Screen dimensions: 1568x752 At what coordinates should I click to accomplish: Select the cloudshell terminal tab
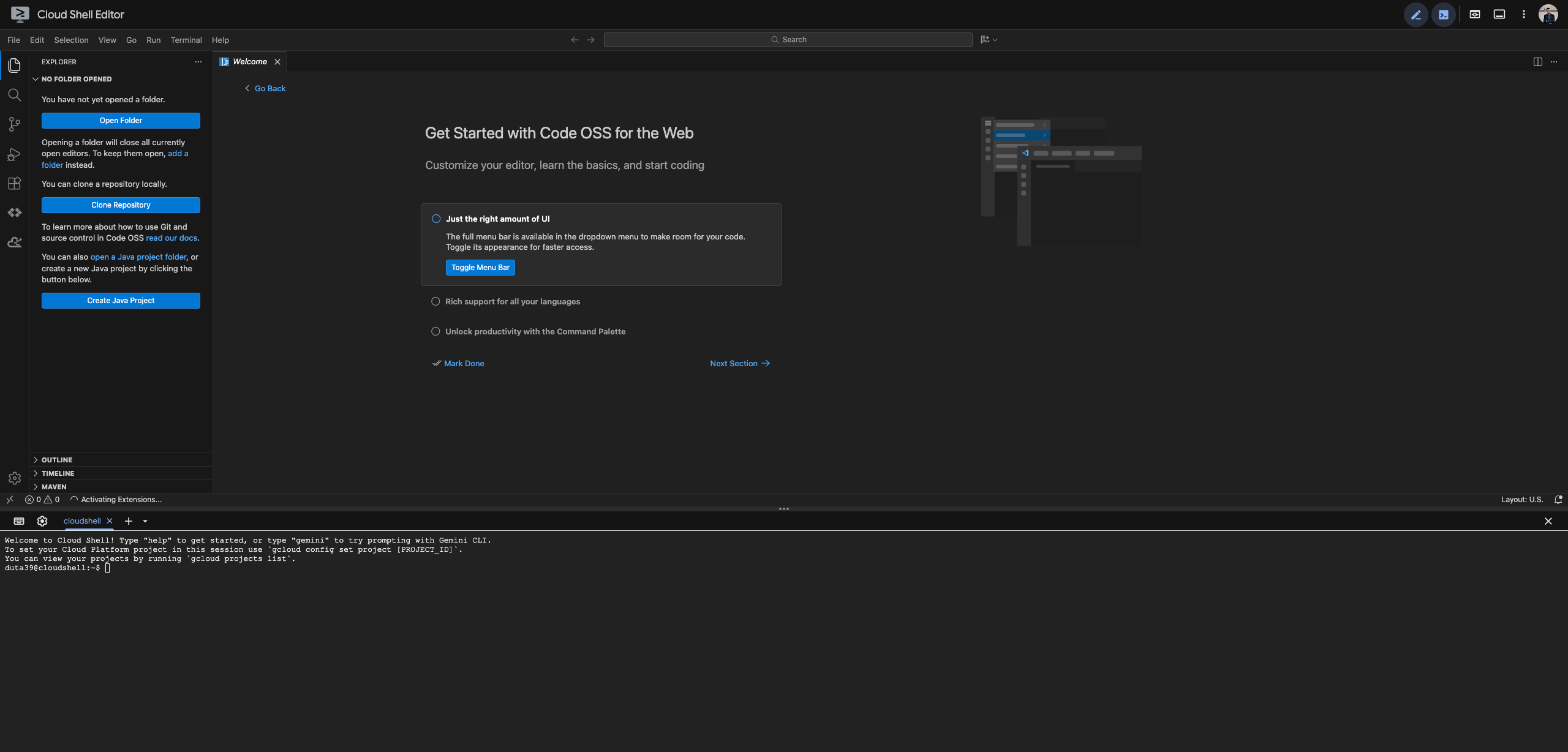[82, 521]
